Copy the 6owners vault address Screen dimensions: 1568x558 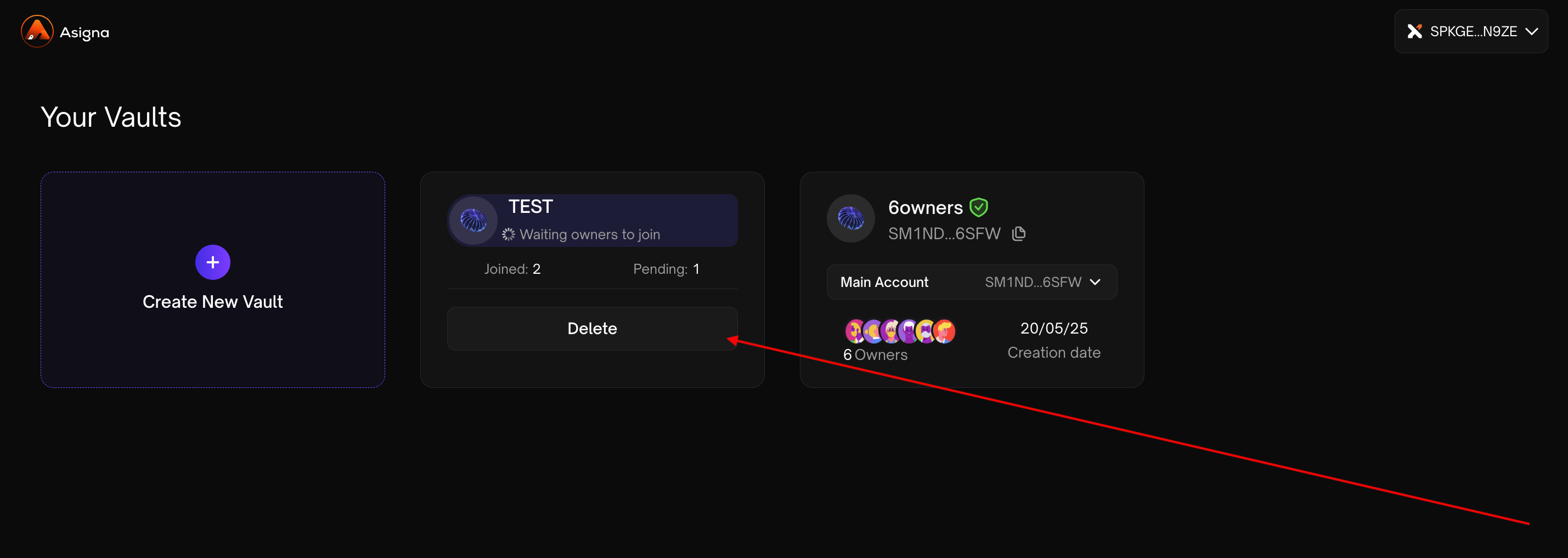pos(1018,234)
